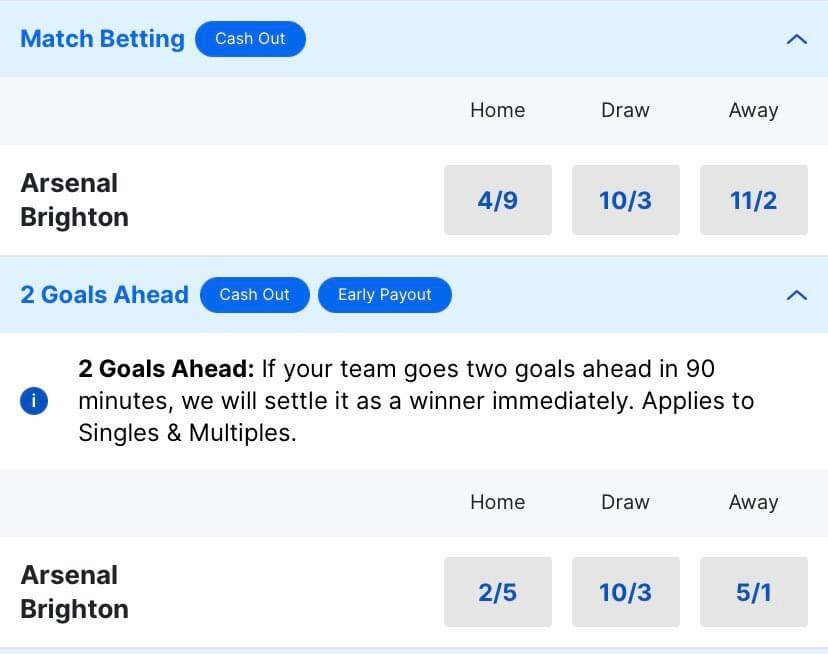This screenshot has height=654, width=828.
Task: Select the 5/1 away odds
Action: [754, 592]
